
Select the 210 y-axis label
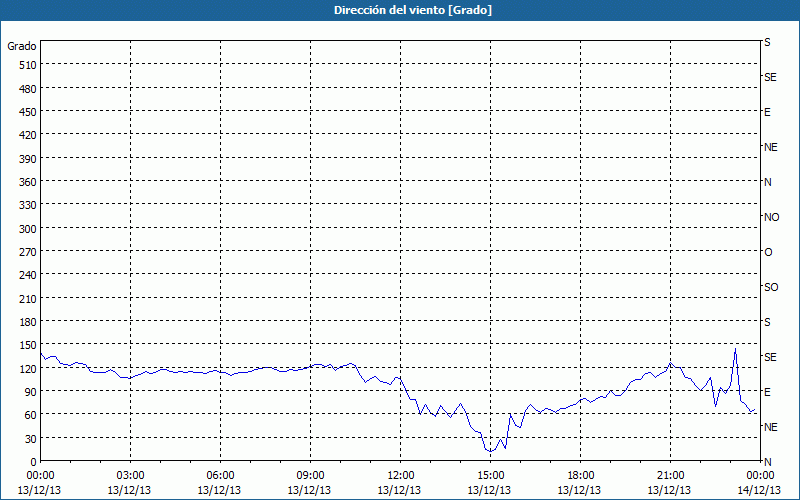click(x=28, y=298)
